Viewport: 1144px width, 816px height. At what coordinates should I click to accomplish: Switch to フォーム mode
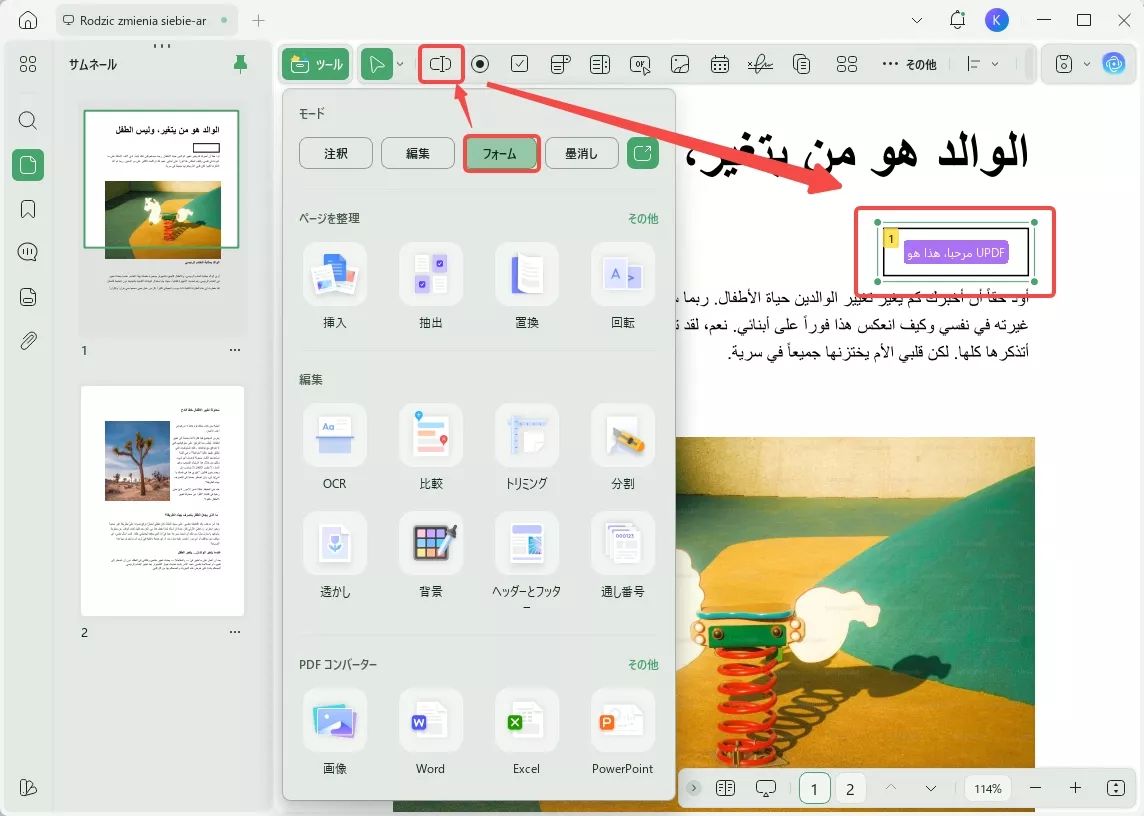[500, 153]
